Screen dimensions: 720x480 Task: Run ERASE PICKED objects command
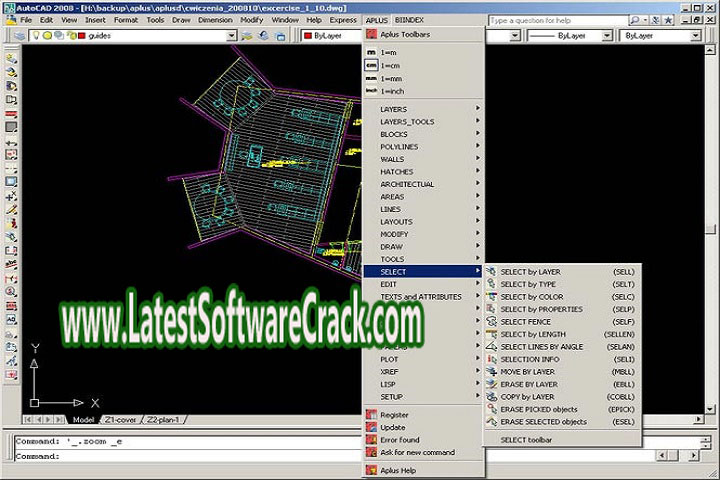click(562, 409)
